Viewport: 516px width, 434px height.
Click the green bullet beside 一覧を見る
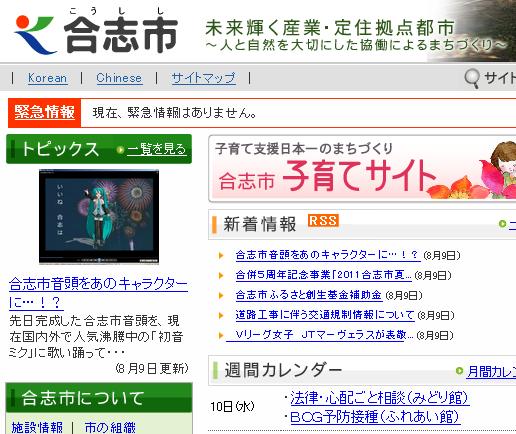[120, 150]
